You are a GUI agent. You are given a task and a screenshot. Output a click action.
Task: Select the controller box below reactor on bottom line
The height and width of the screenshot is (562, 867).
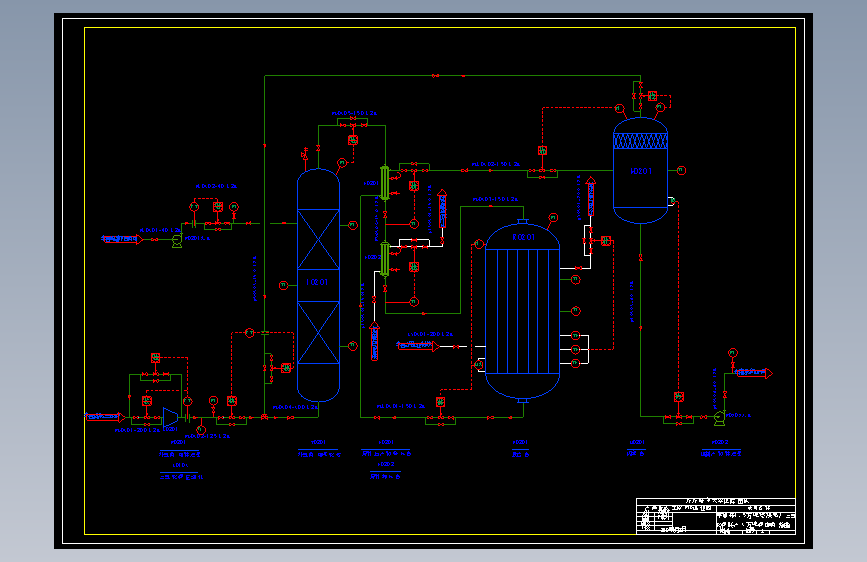pyautogui.click(x=441, y=402)
